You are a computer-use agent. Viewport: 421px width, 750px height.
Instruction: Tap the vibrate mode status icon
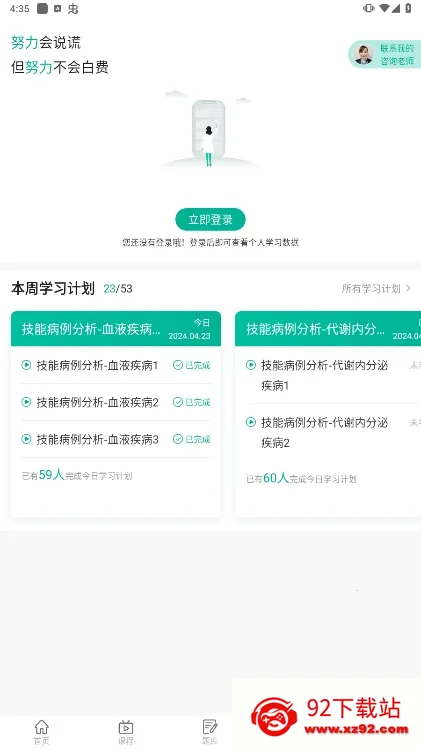(x=368, y=8)
